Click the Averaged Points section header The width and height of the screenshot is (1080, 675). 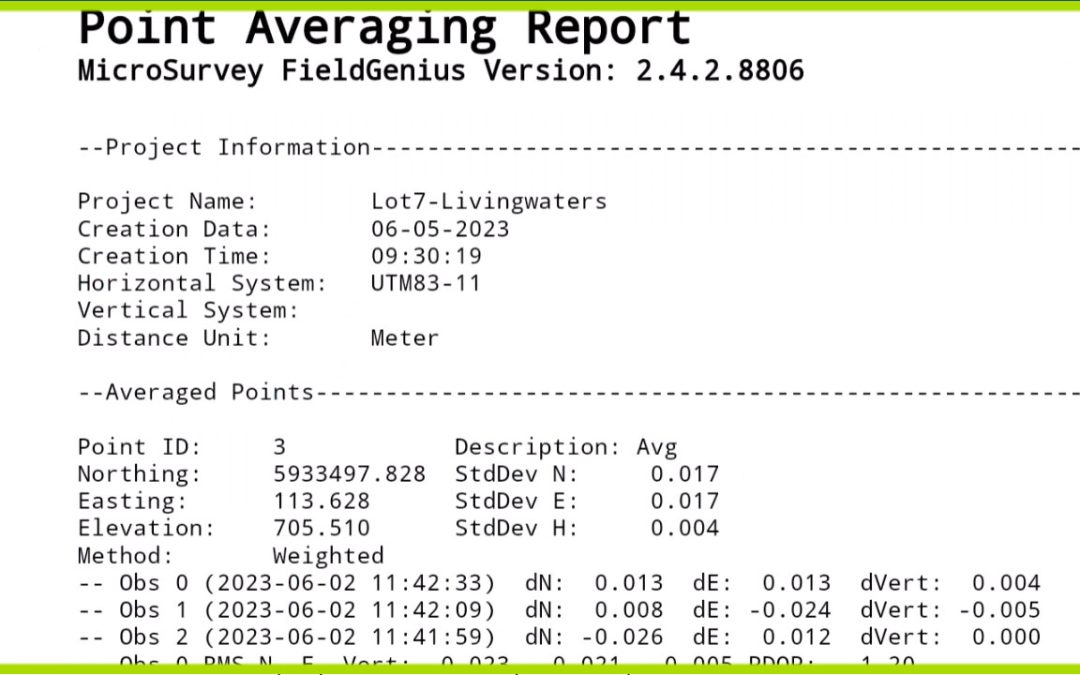[196, 392]
